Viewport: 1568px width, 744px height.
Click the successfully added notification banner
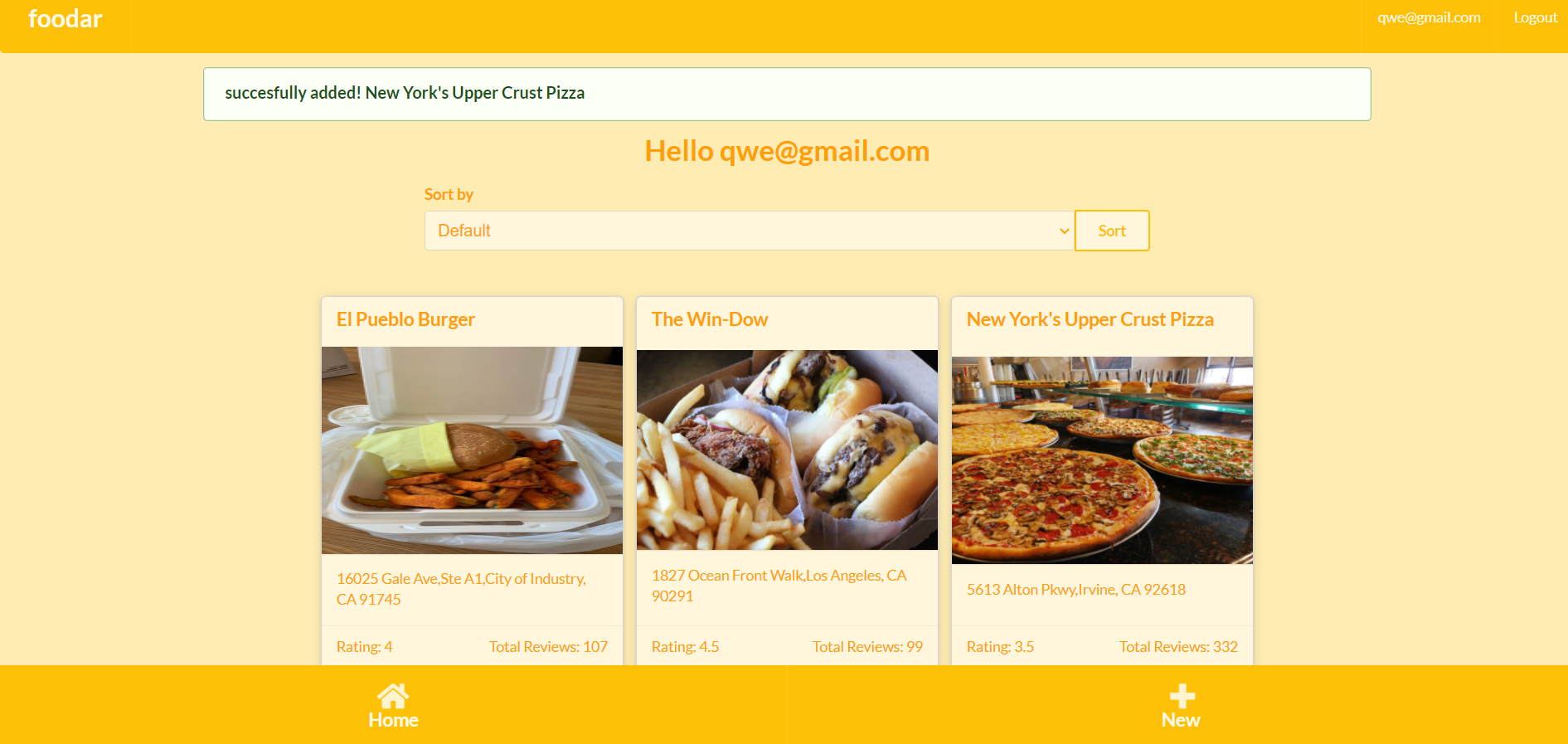[x=787, y=94]
